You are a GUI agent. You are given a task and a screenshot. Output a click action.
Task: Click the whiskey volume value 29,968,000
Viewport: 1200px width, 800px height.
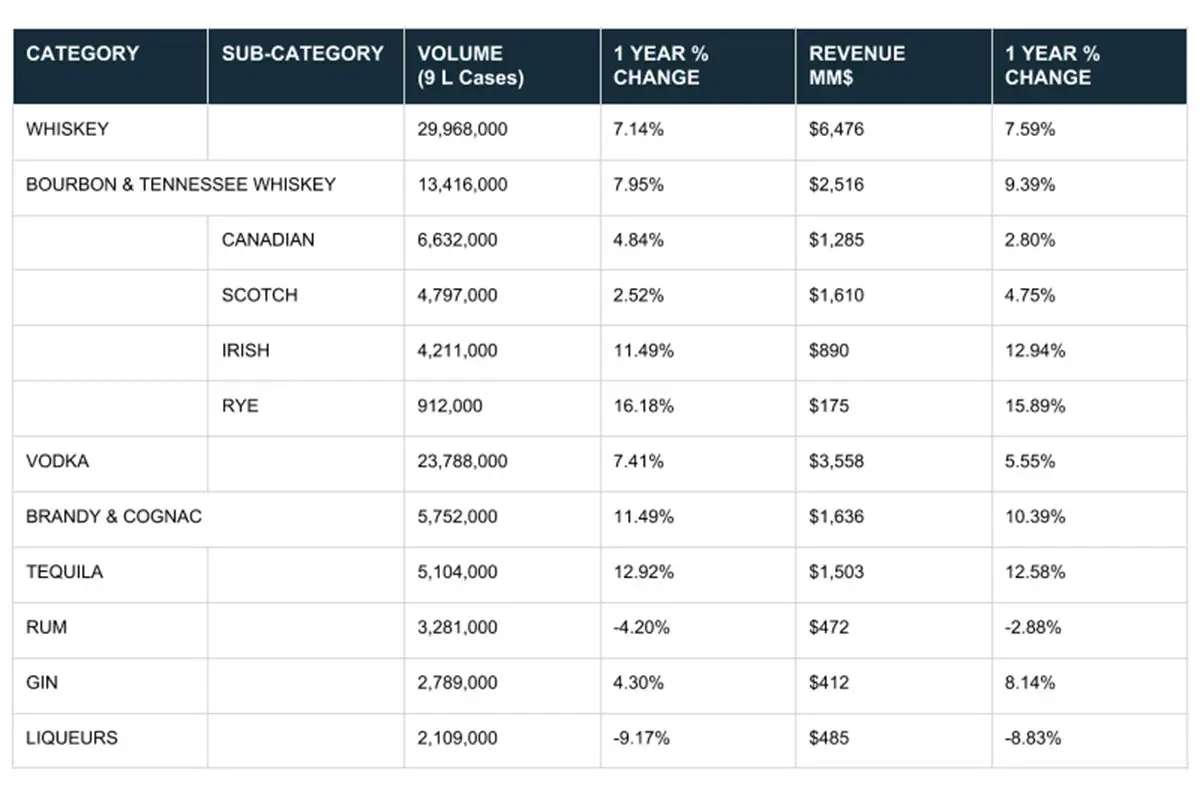(462, 129)
